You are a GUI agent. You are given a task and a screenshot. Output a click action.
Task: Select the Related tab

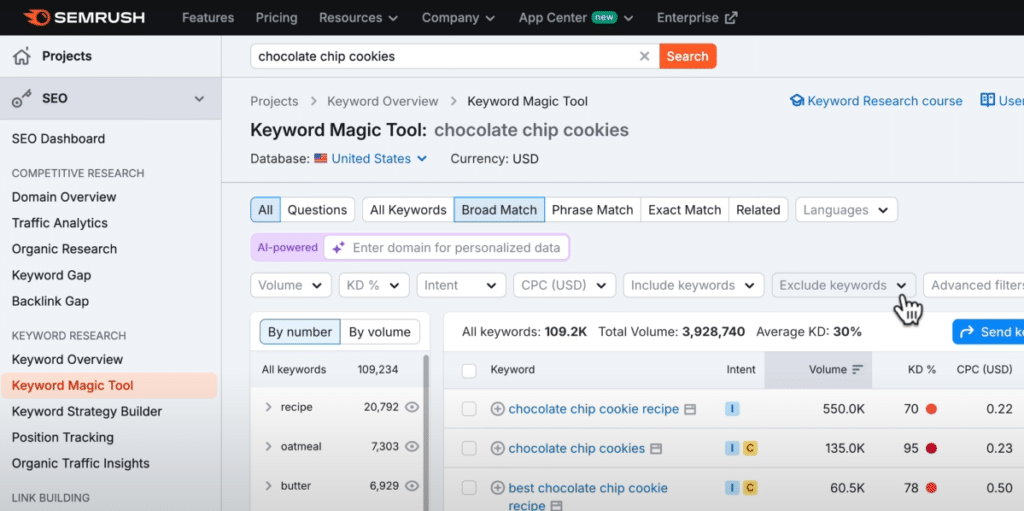(758, 210)
